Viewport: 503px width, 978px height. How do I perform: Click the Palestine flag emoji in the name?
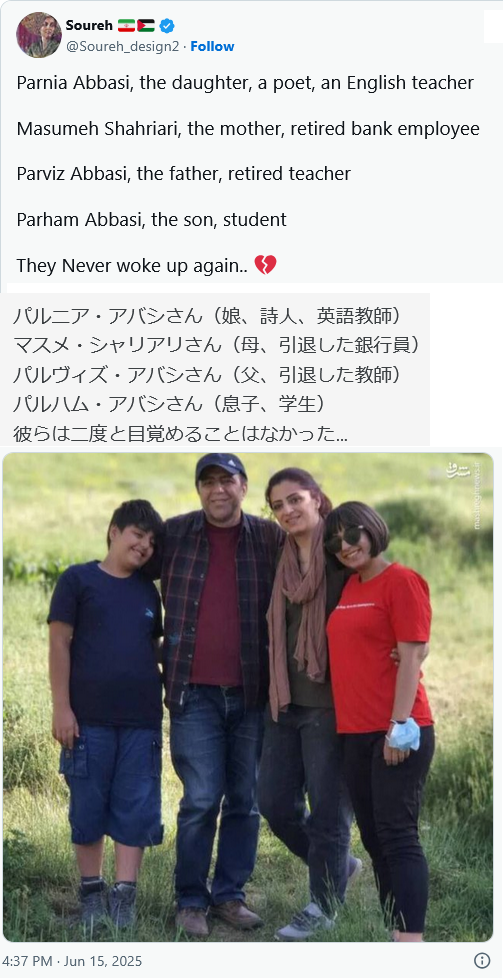point(145,26)
